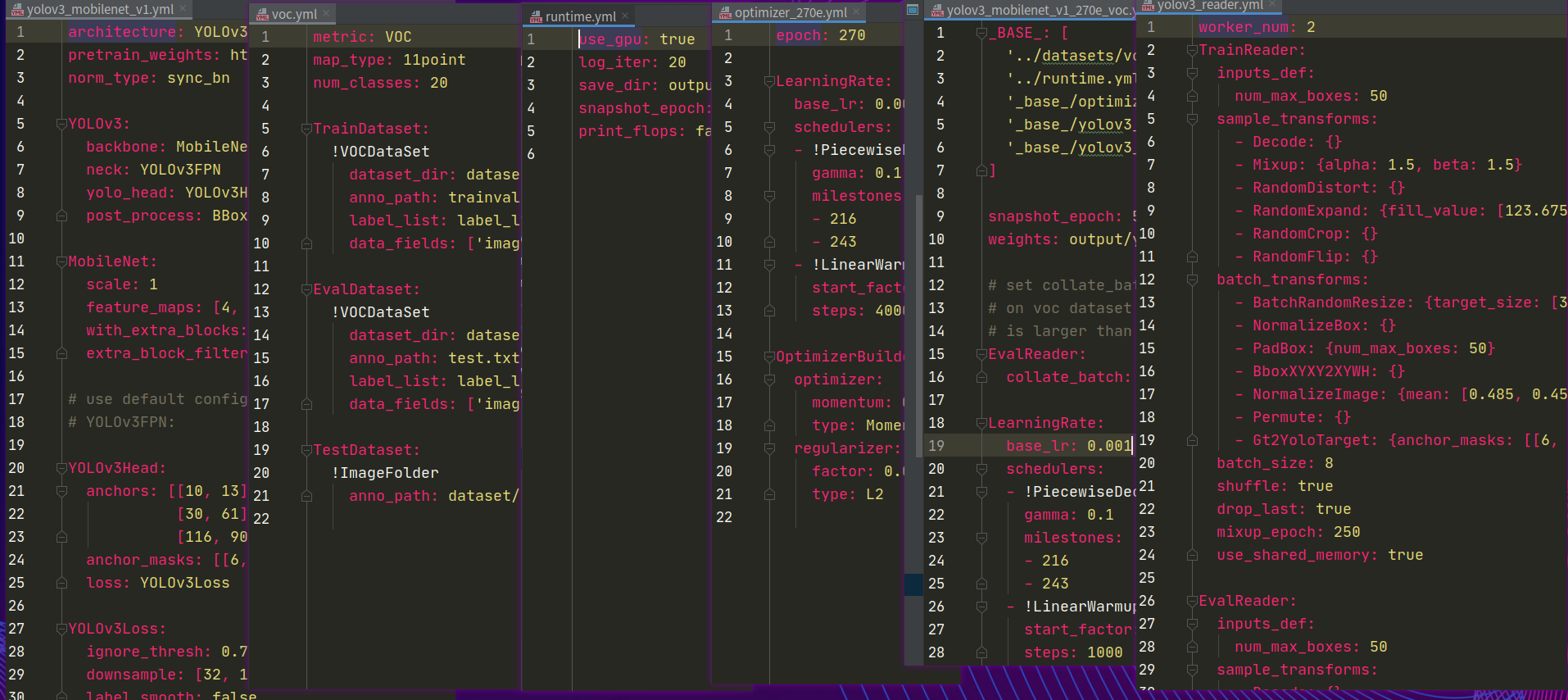Open the voc.yml editor tab

tap(294, 14)
